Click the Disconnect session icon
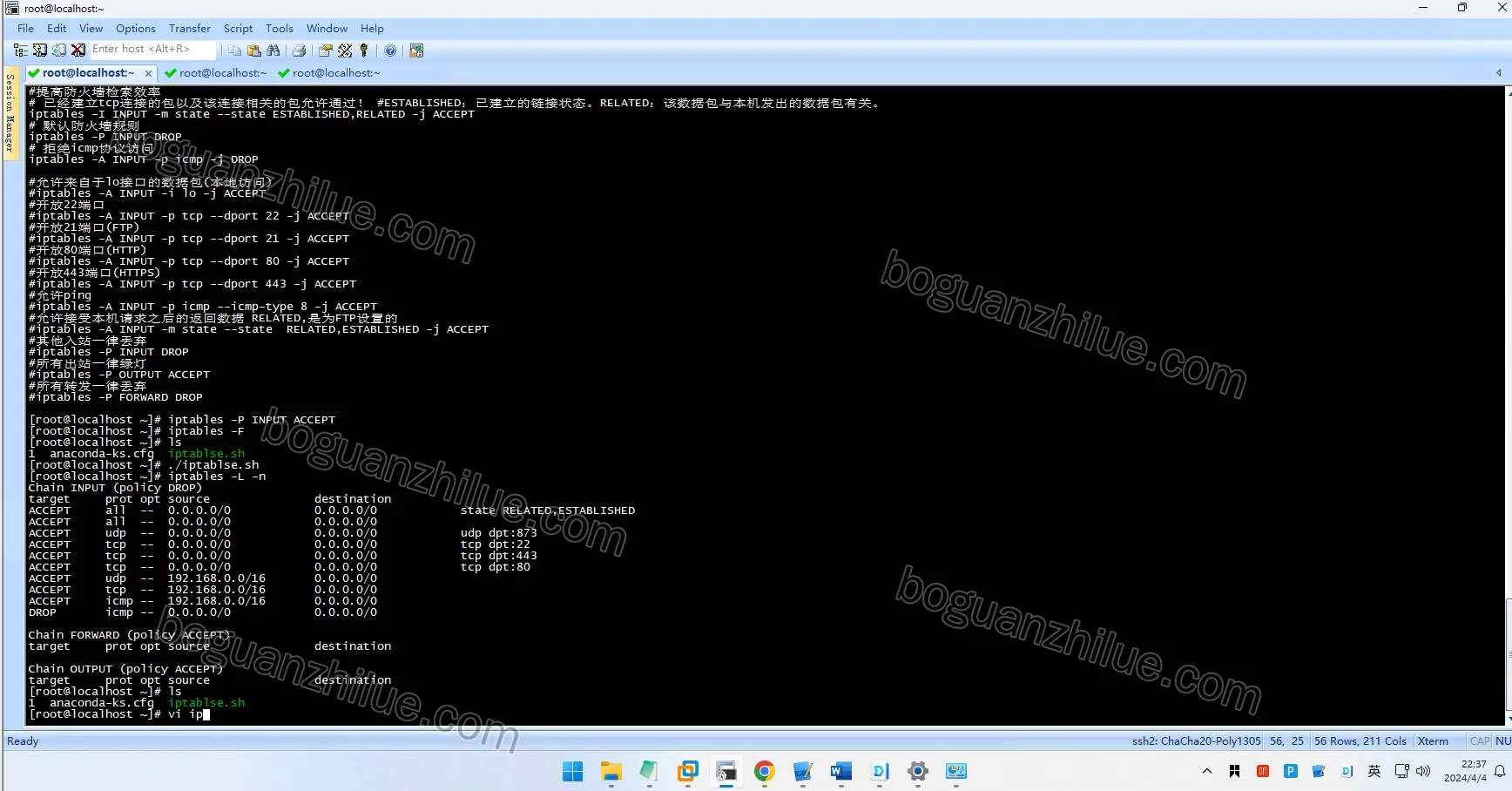 (x=78, y=51)
